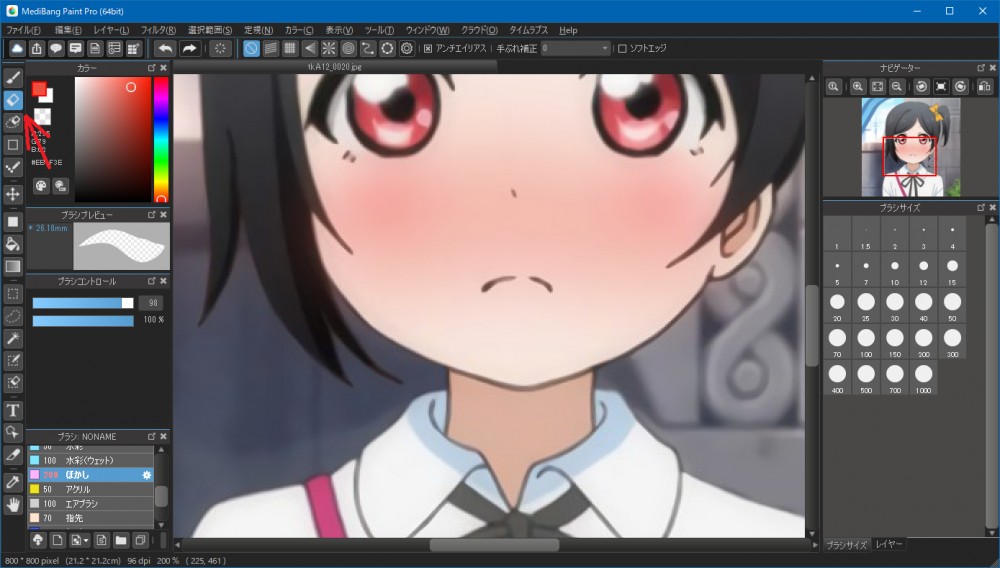Select the Text tool
This screenshot has width=1000, height=568.
(13, 410)
